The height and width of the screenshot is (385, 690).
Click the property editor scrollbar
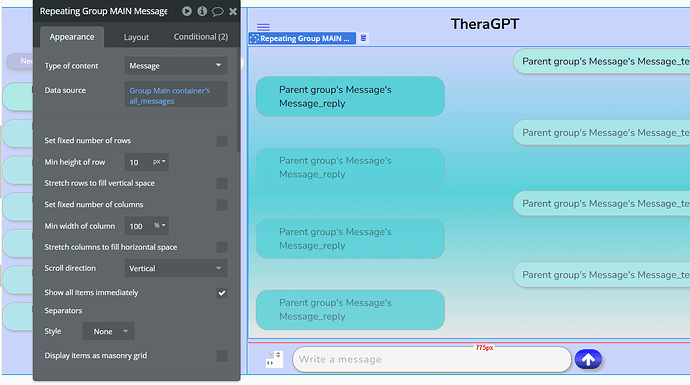[x=238, y=101]
